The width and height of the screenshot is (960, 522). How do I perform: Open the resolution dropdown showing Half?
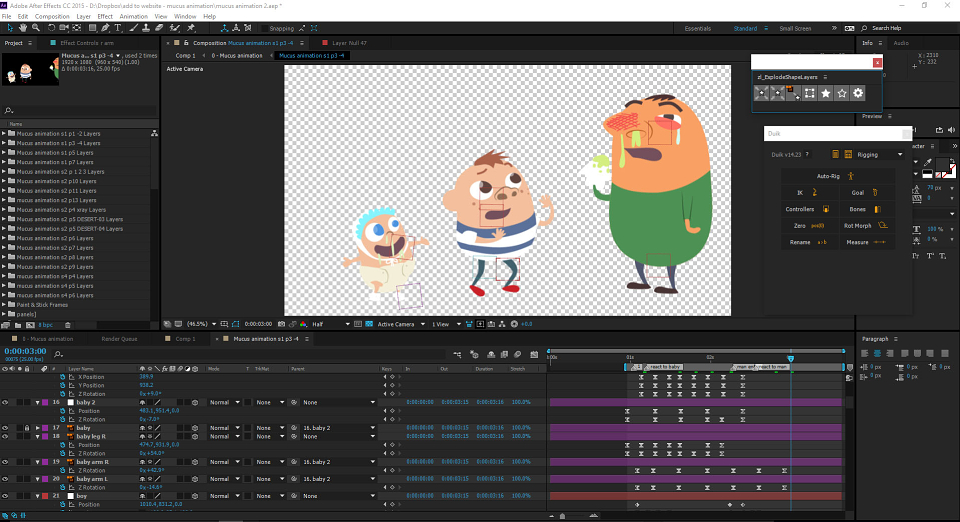[x=331, y=324]
